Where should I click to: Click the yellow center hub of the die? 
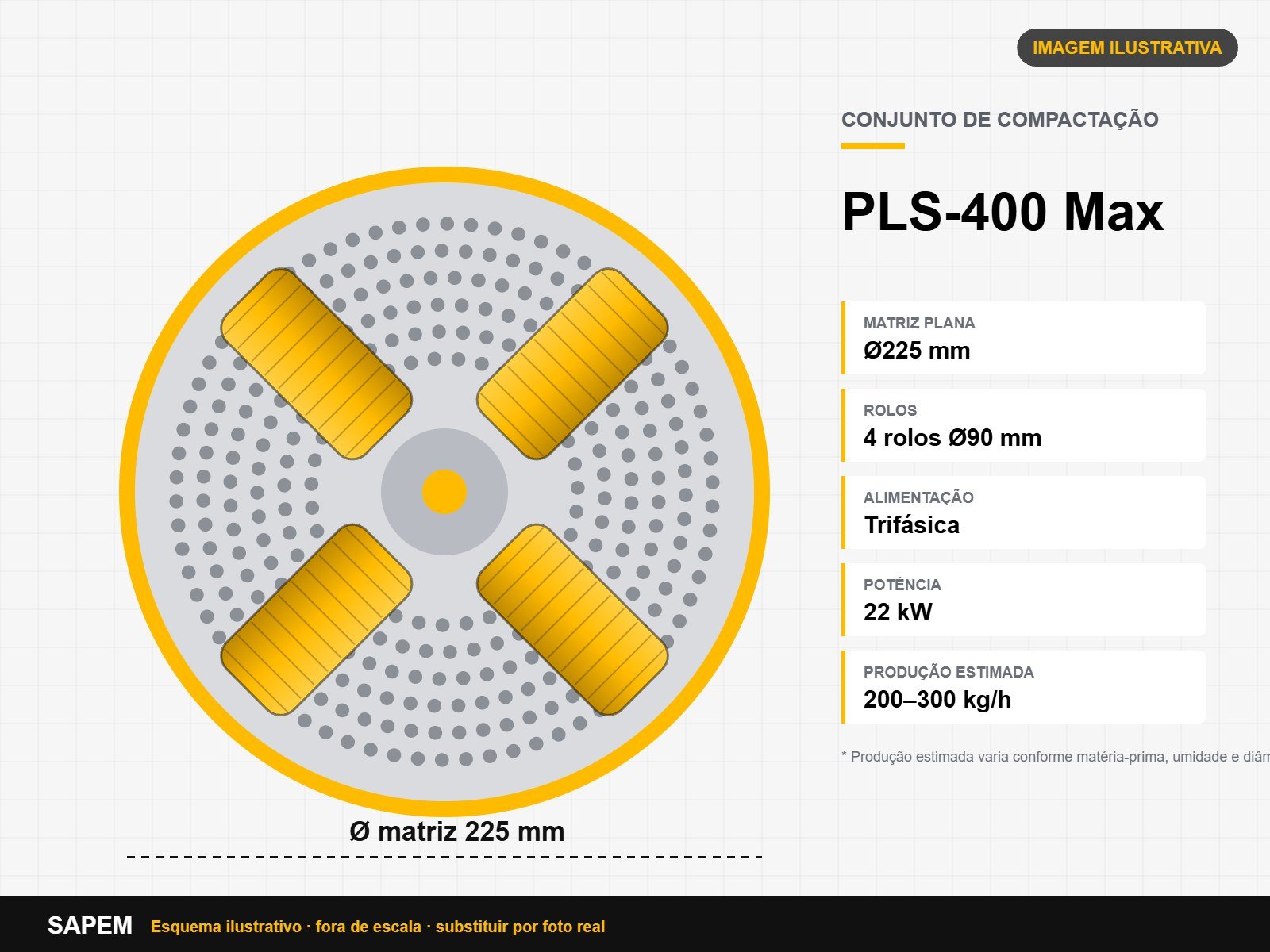point(444,492)
